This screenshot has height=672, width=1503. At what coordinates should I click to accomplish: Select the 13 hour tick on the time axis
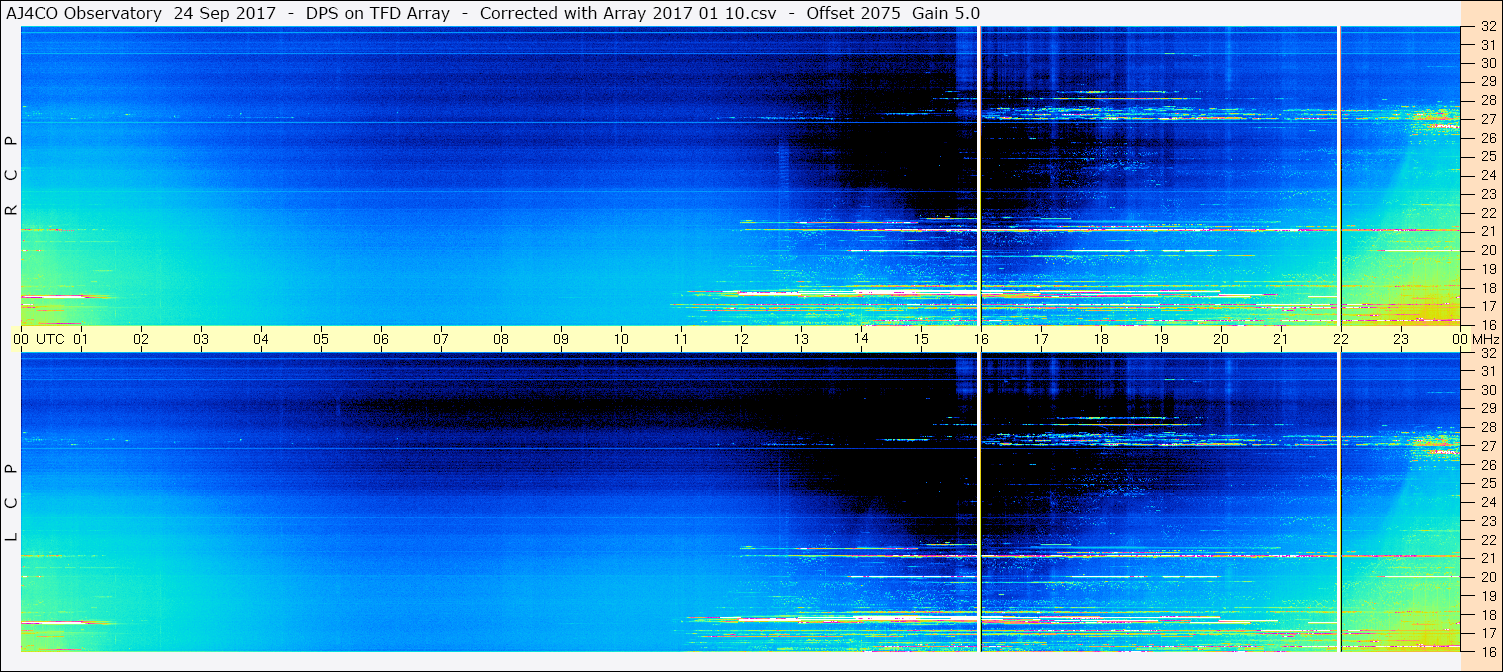[x=801, y=339]
